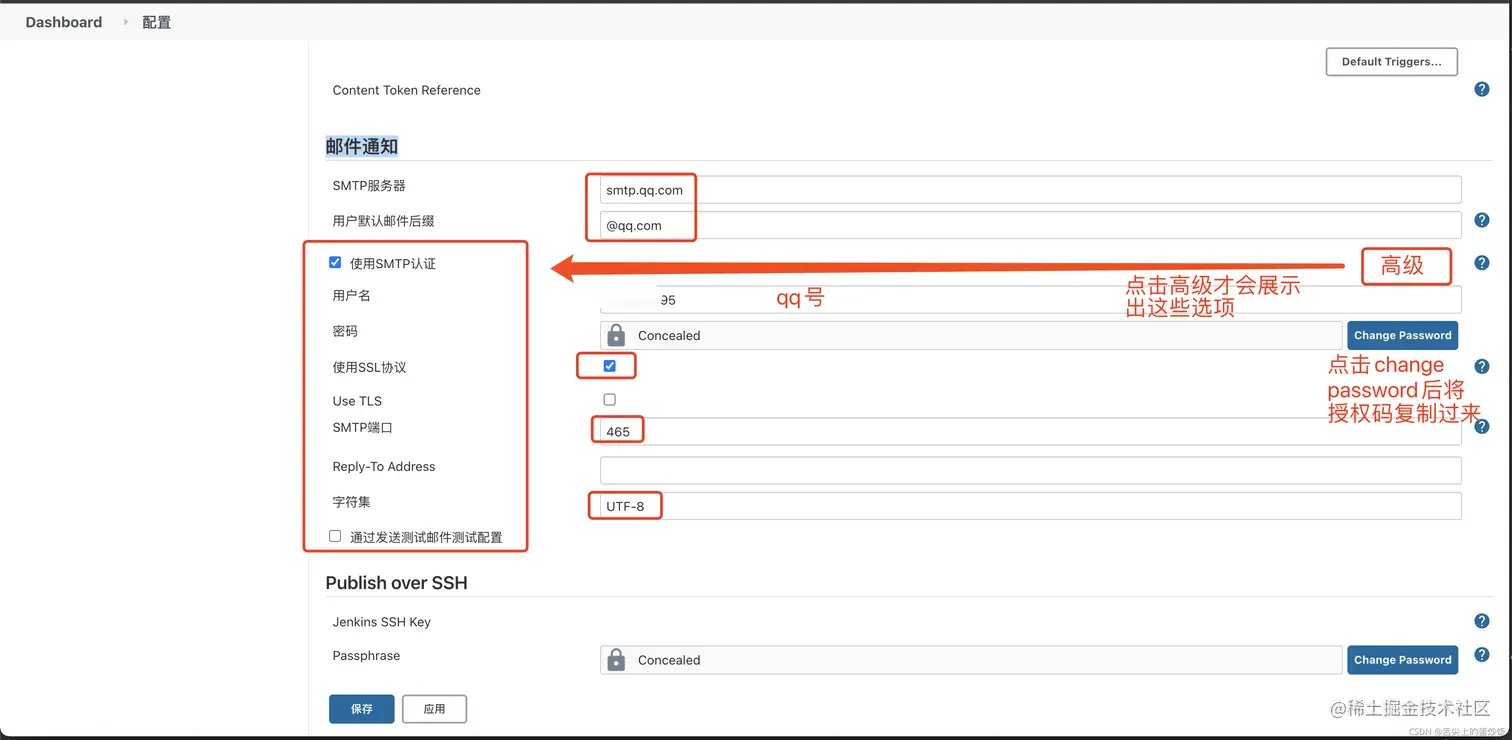Go to Dashboard breadcrumb
Image resolution: width=1512 pixels, height=740 pixels.
pos(64,22)
